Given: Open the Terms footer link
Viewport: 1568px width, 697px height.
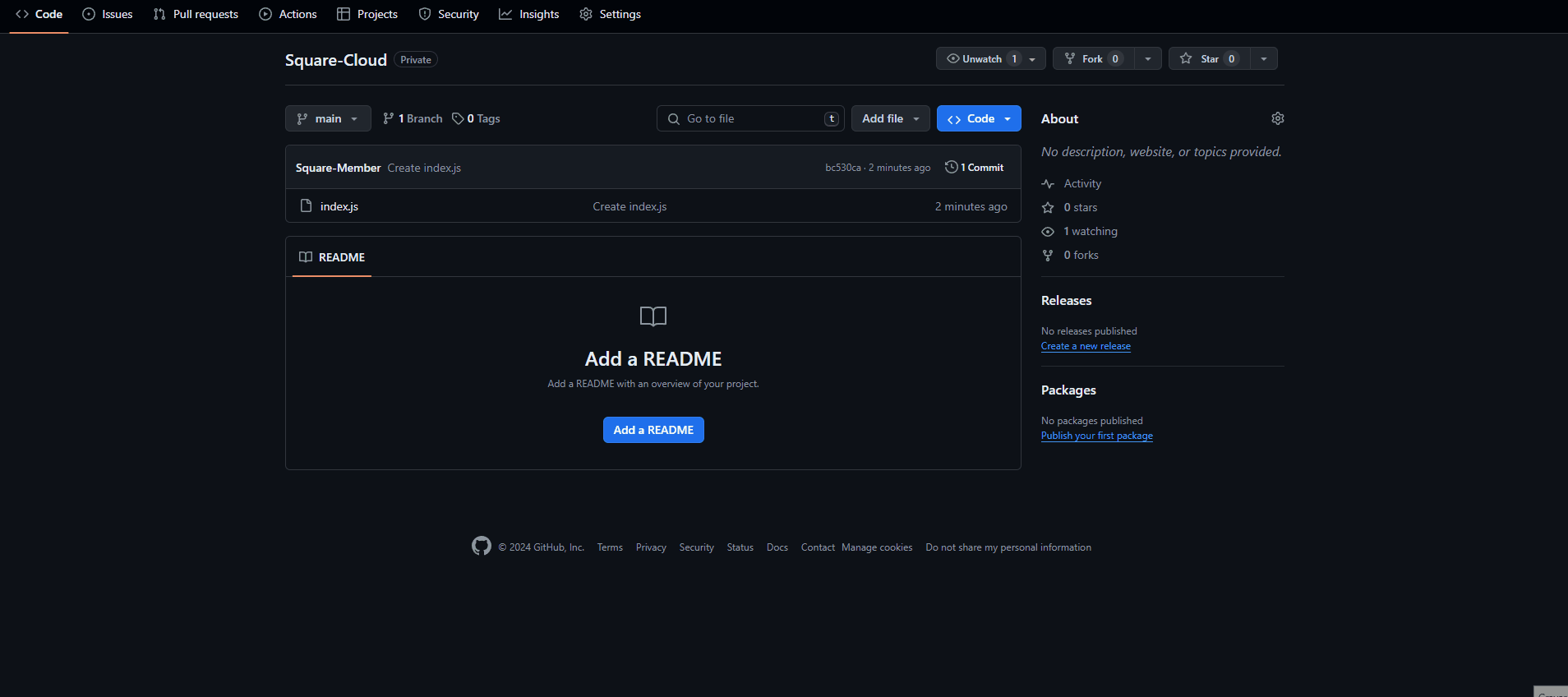Looking at the screenshot, I should point(610,547).
